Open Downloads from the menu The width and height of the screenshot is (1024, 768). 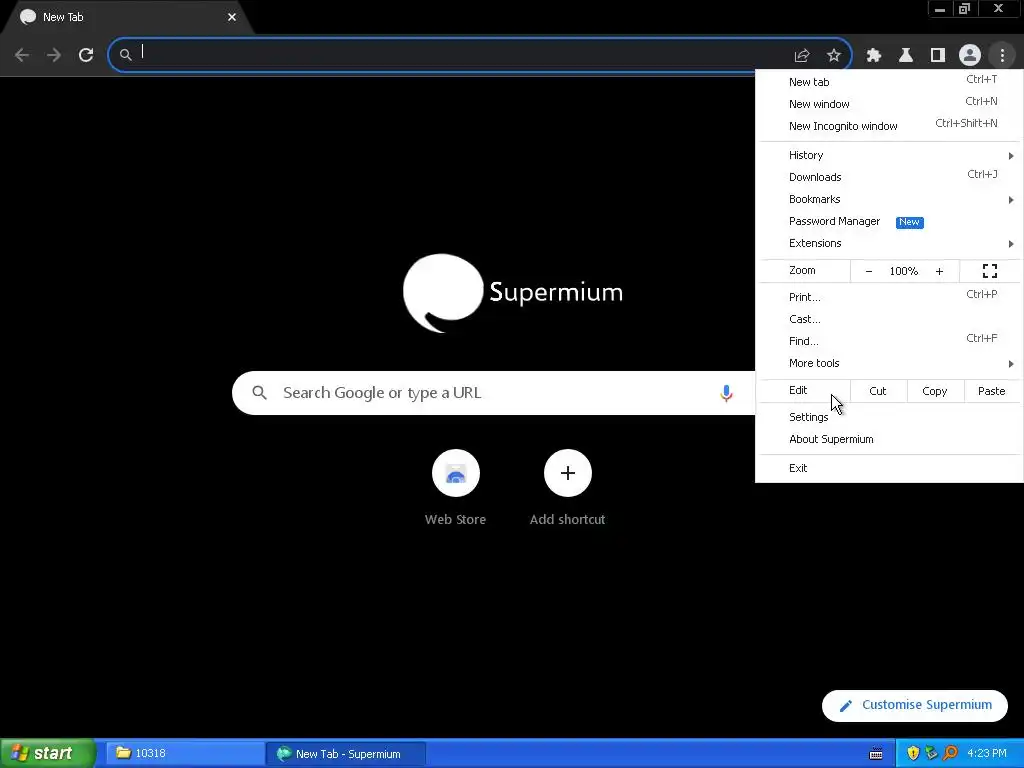(889, 177)
